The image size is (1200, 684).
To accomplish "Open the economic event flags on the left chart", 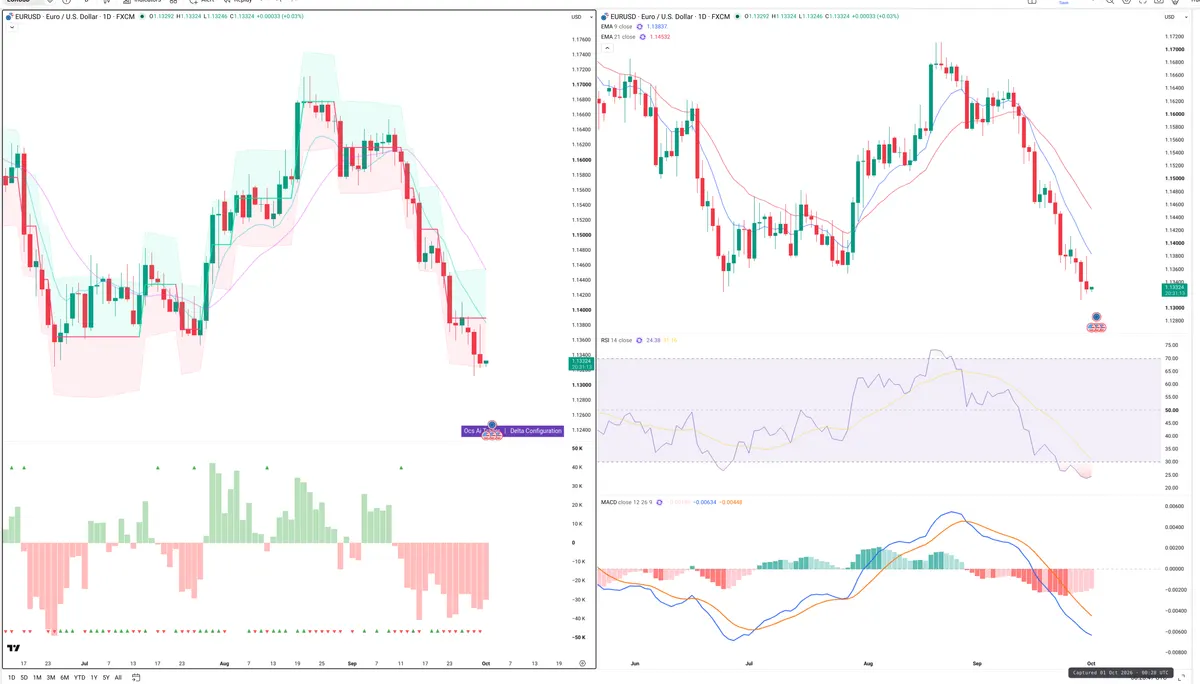I will pyautogui.click(x=492, y=437).
